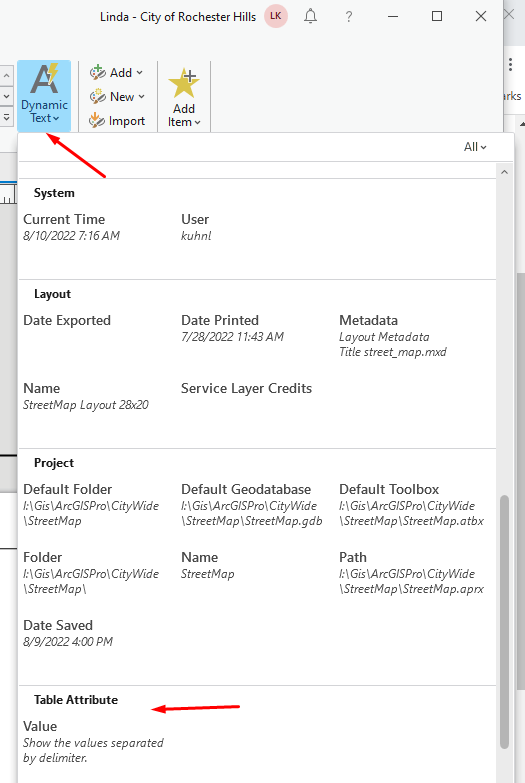Viewport: 525px width, 783px height.
Task: Click the gallery vertical scrollbar thumb
Action: [505, 622]
